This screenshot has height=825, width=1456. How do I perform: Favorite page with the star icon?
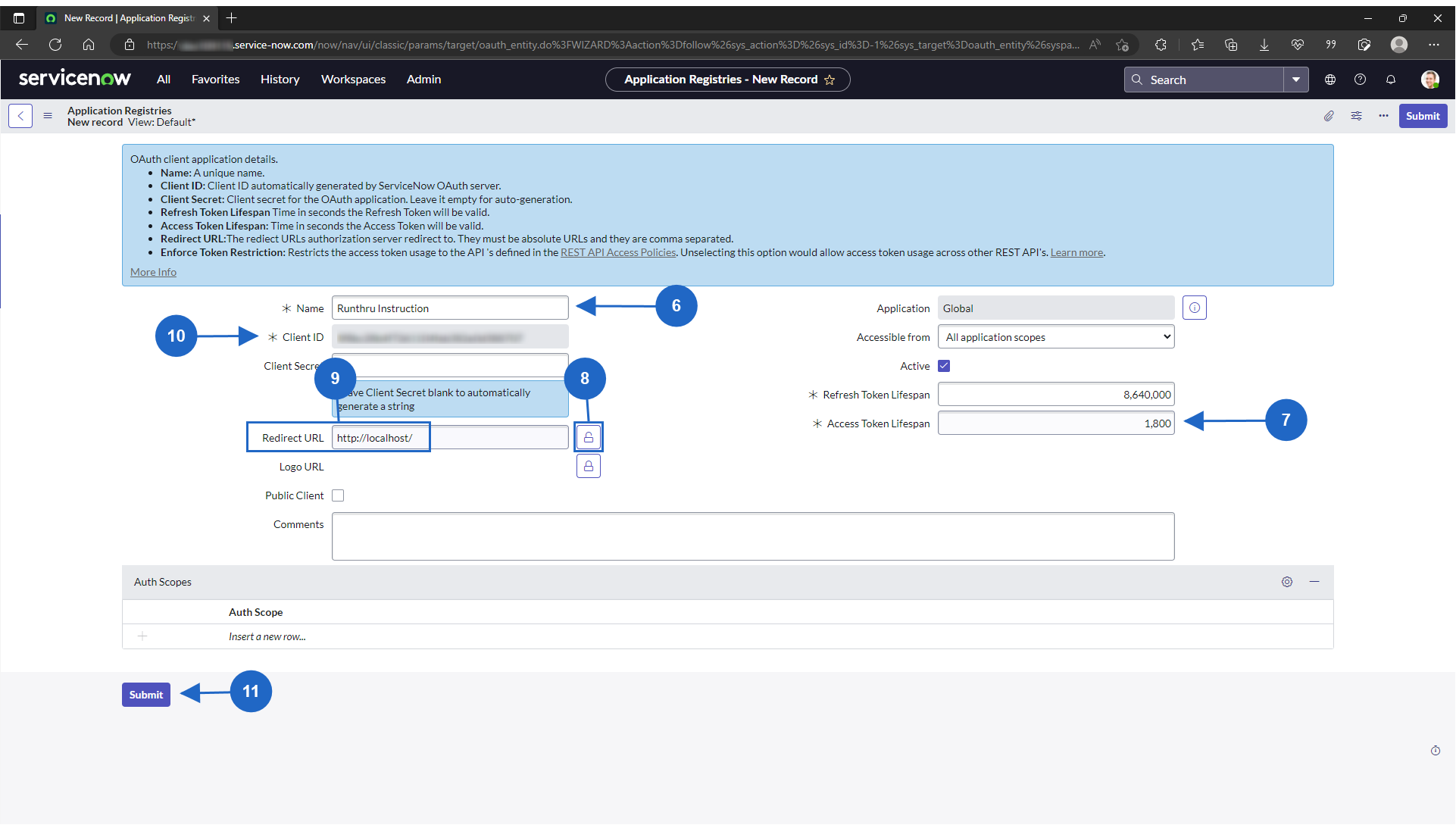pyautogui.click(x=830, y=80)
